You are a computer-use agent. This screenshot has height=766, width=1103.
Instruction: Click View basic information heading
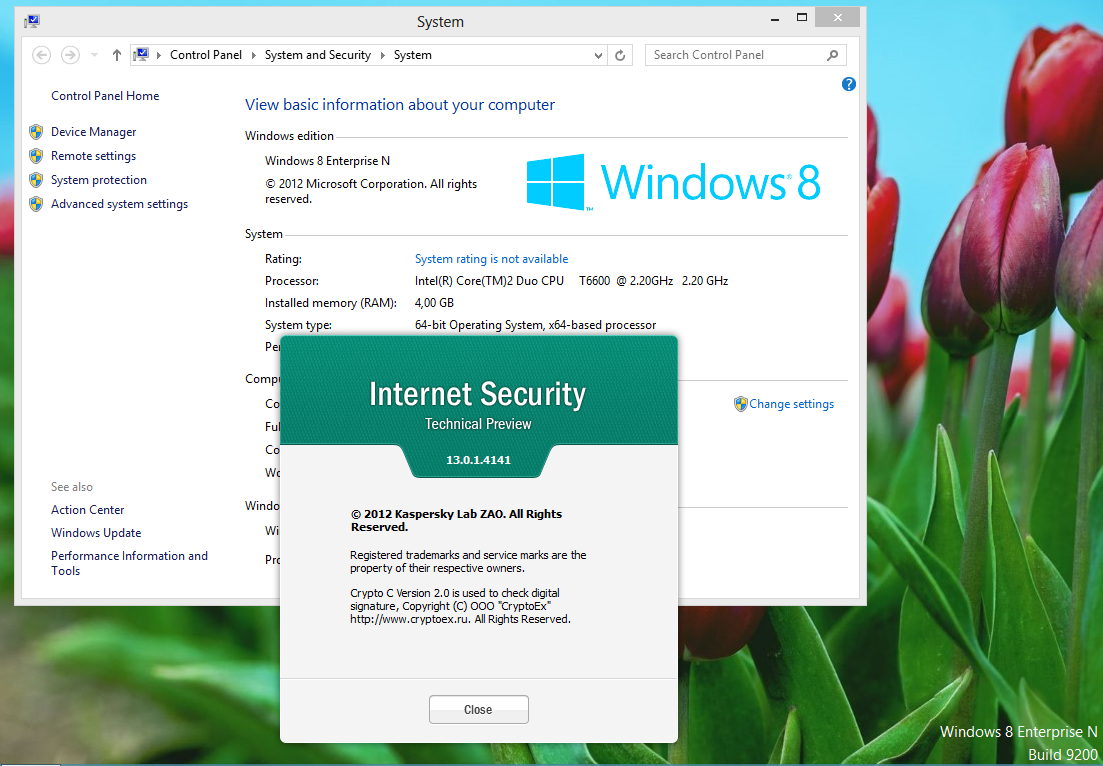coord(400,105)
